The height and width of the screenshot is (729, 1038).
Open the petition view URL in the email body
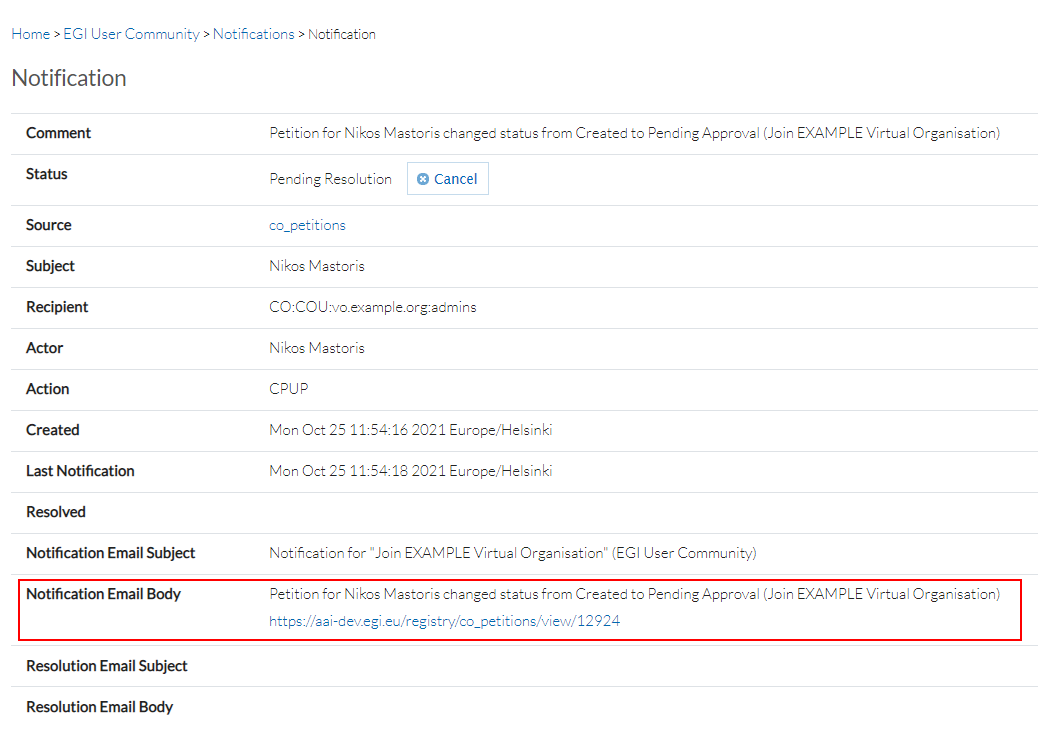coord(444,620)
